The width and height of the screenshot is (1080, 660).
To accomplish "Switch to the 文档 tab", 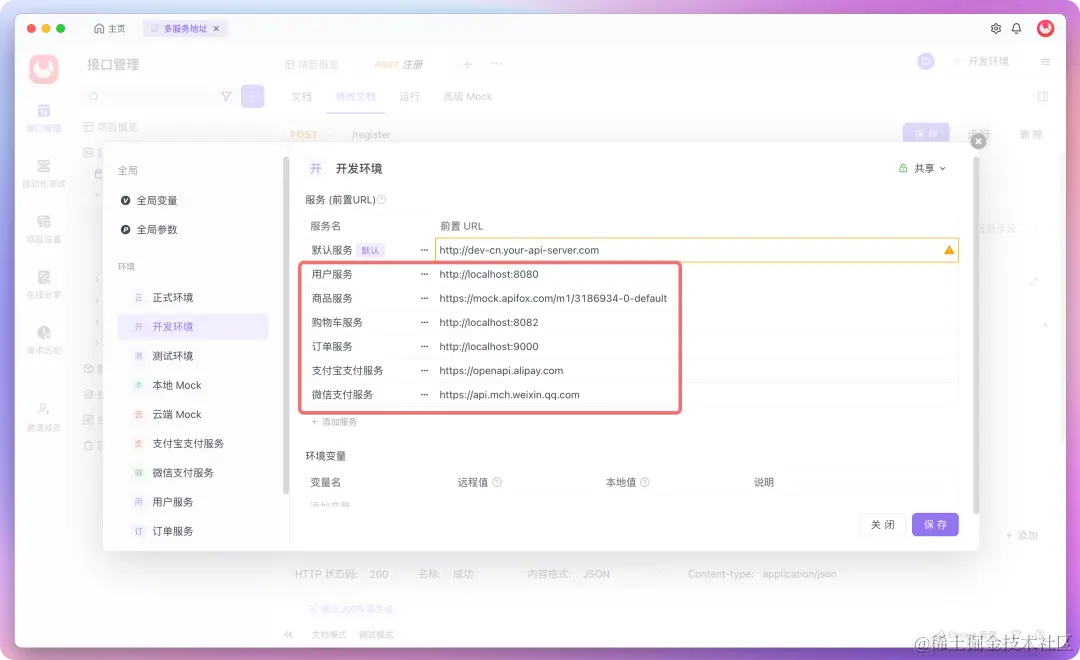I will pos(301,96).
